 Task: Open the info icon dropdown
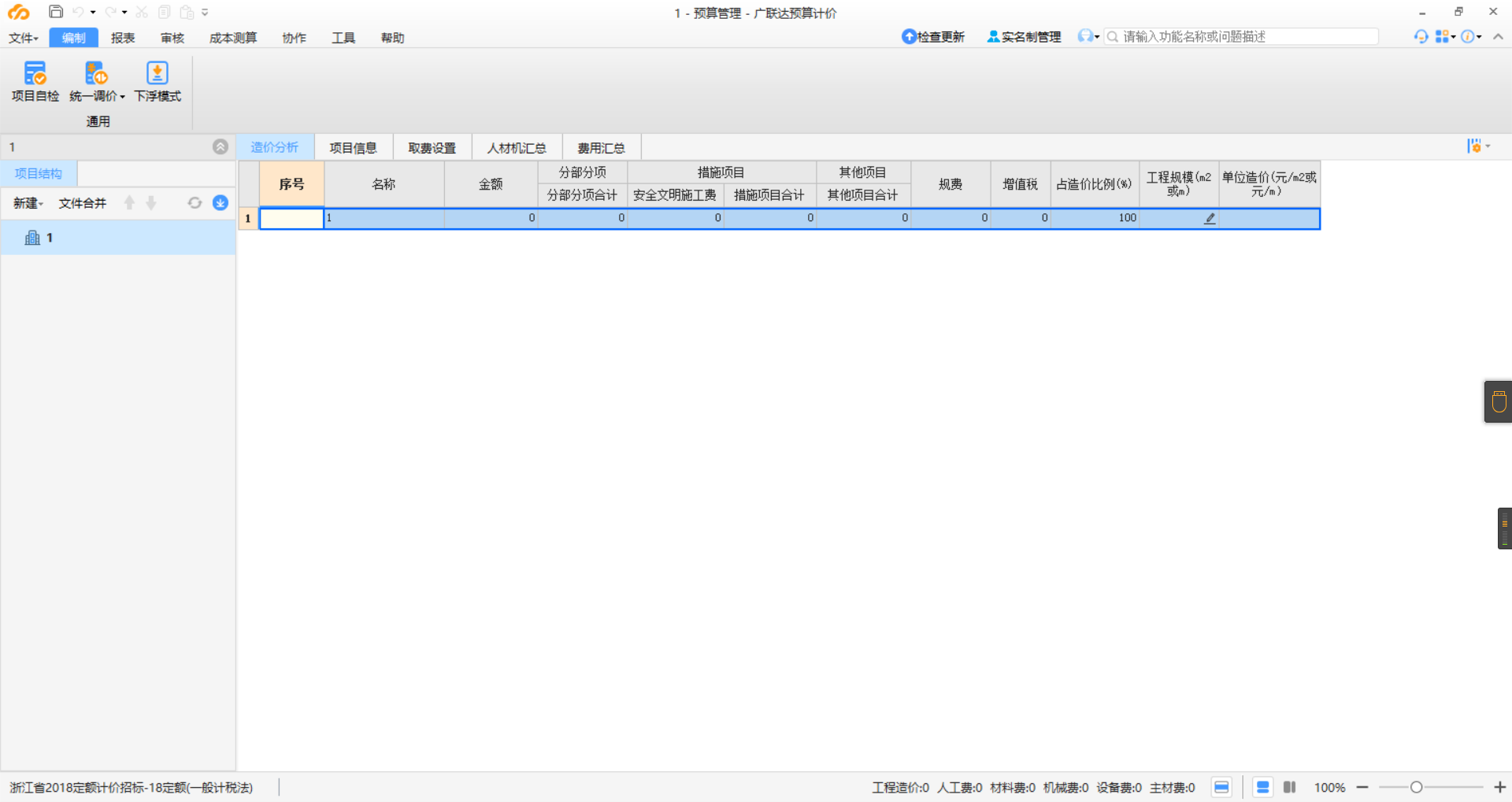tap(1471, 36)
